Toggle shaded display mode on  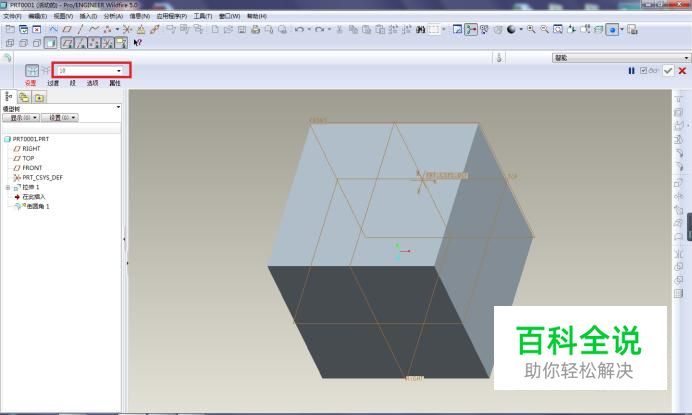pos(51,43)
